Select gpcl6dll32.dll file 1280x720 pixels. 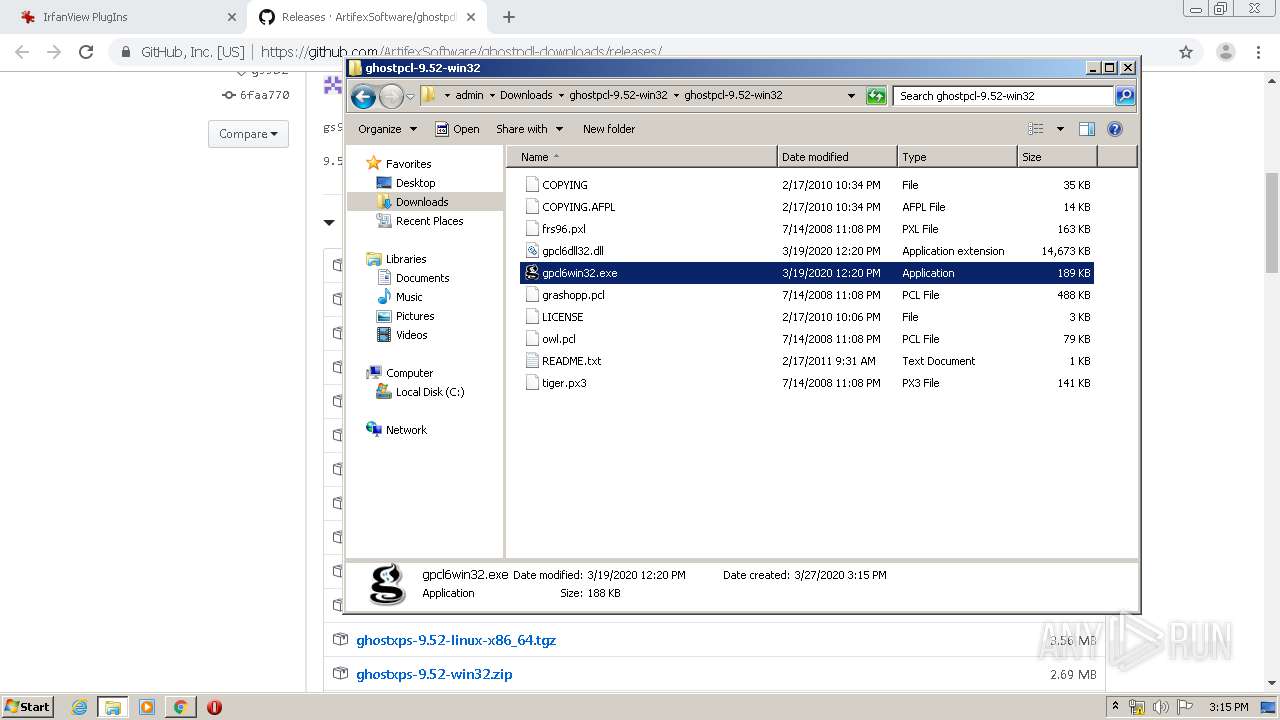(807, 251)
